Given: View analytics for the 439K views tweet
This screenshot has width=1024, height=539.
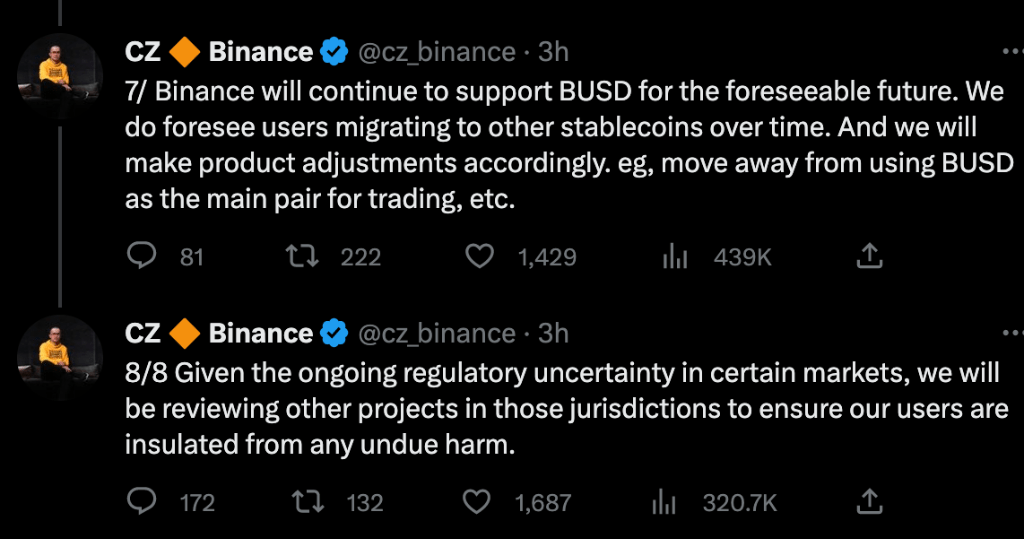Looking at the screenshot, I should pos(676,257).
